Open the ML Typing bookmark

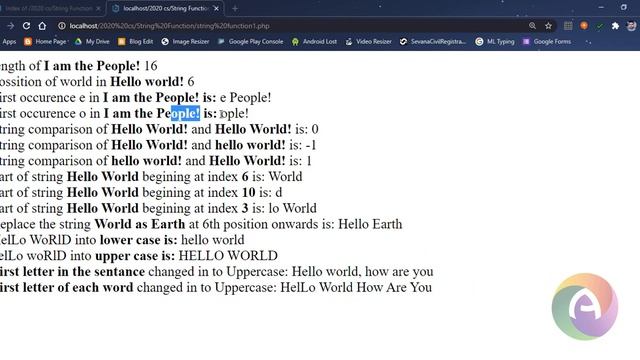point(495,42)
